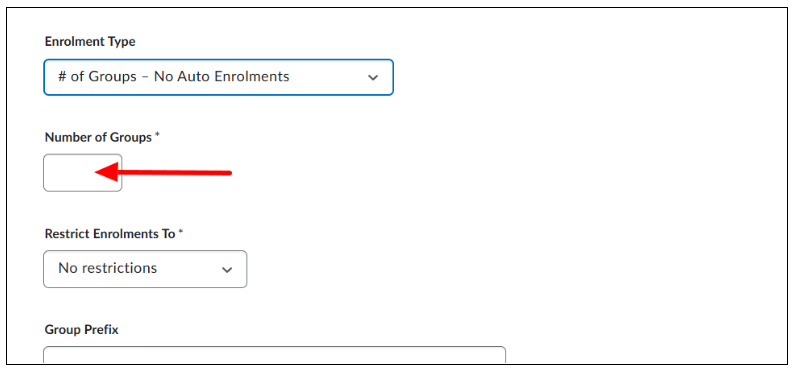Click the Number of Groups label
The image size is (794, 370).
point(98,137)
